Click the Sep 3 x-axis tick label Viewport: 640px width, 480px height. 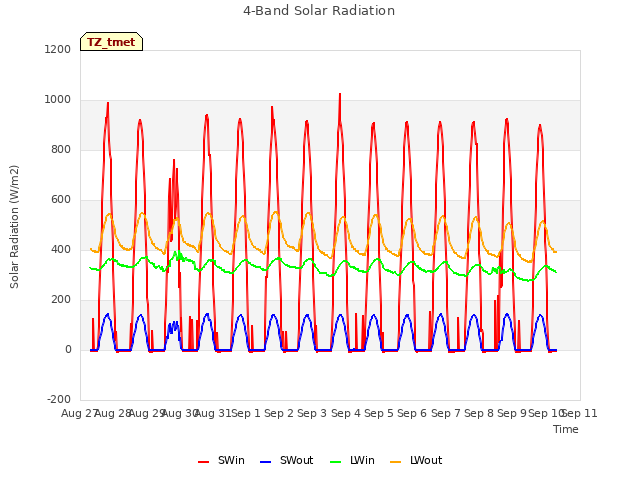[312, 413]
